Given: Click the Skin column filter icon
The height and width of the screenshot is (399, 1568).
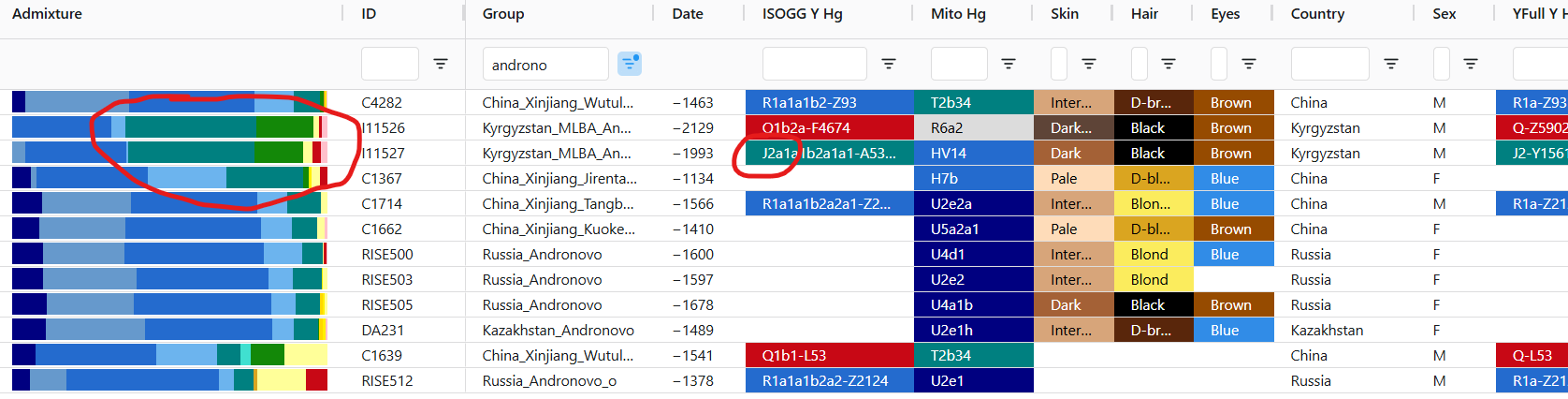Looking at the screenshot, I should (1089, 64).
